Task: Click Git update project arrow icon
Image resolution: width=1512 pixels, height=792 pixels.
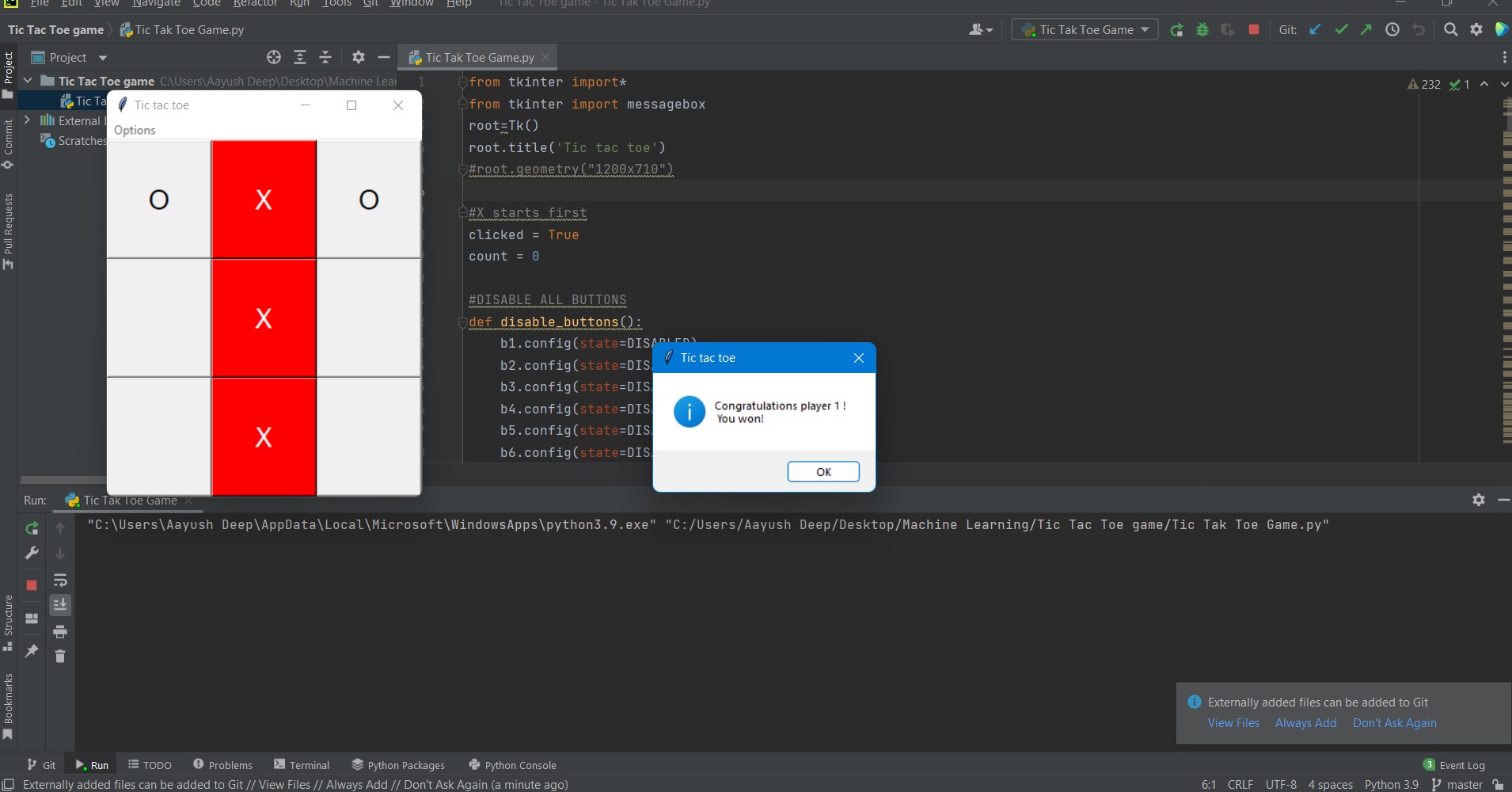Action: click(1315, 30)
